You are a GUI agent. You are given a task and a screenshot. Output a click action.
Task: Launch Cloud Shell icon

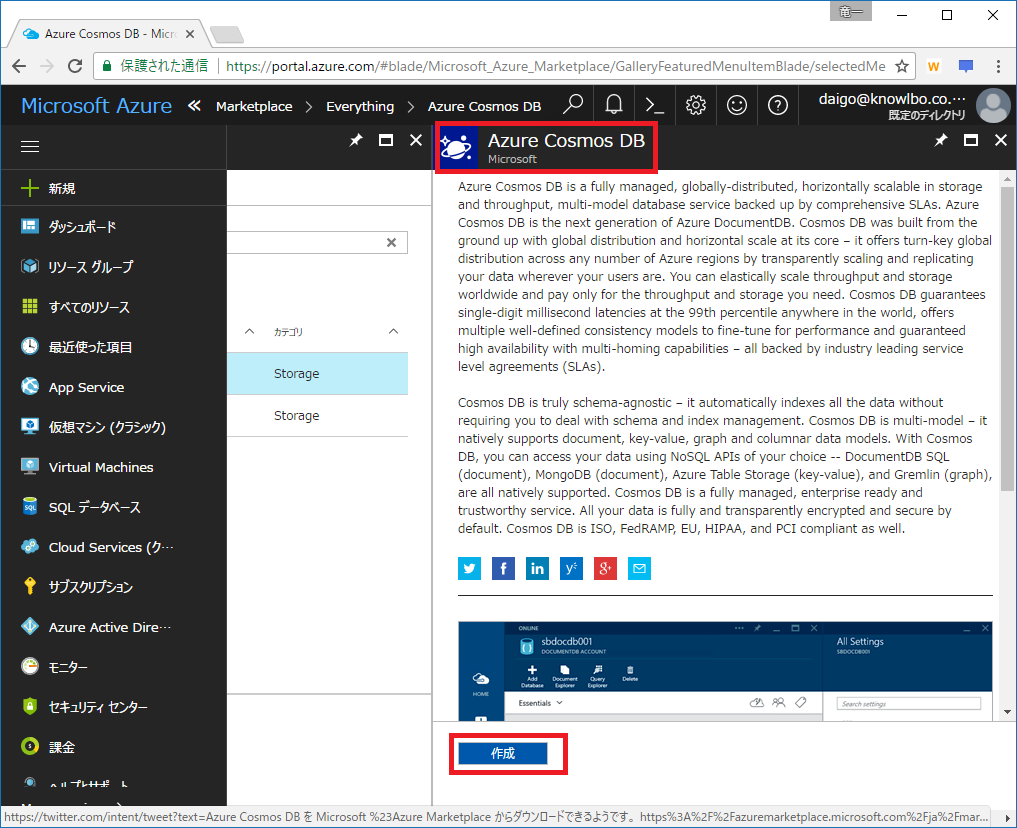click(x=654, y=105)
